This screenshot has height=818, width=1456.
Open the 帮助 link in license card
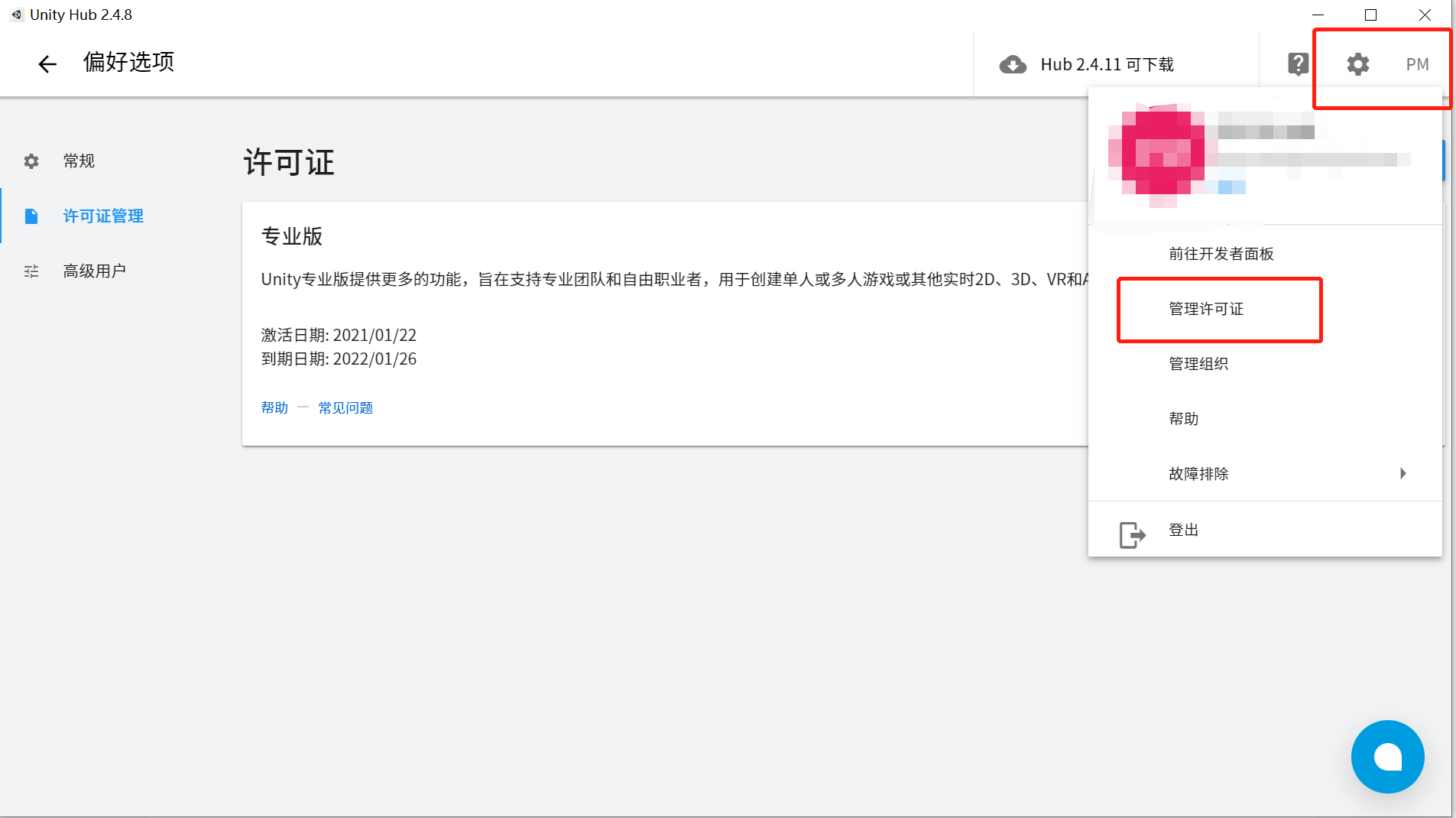click(274, 408)
